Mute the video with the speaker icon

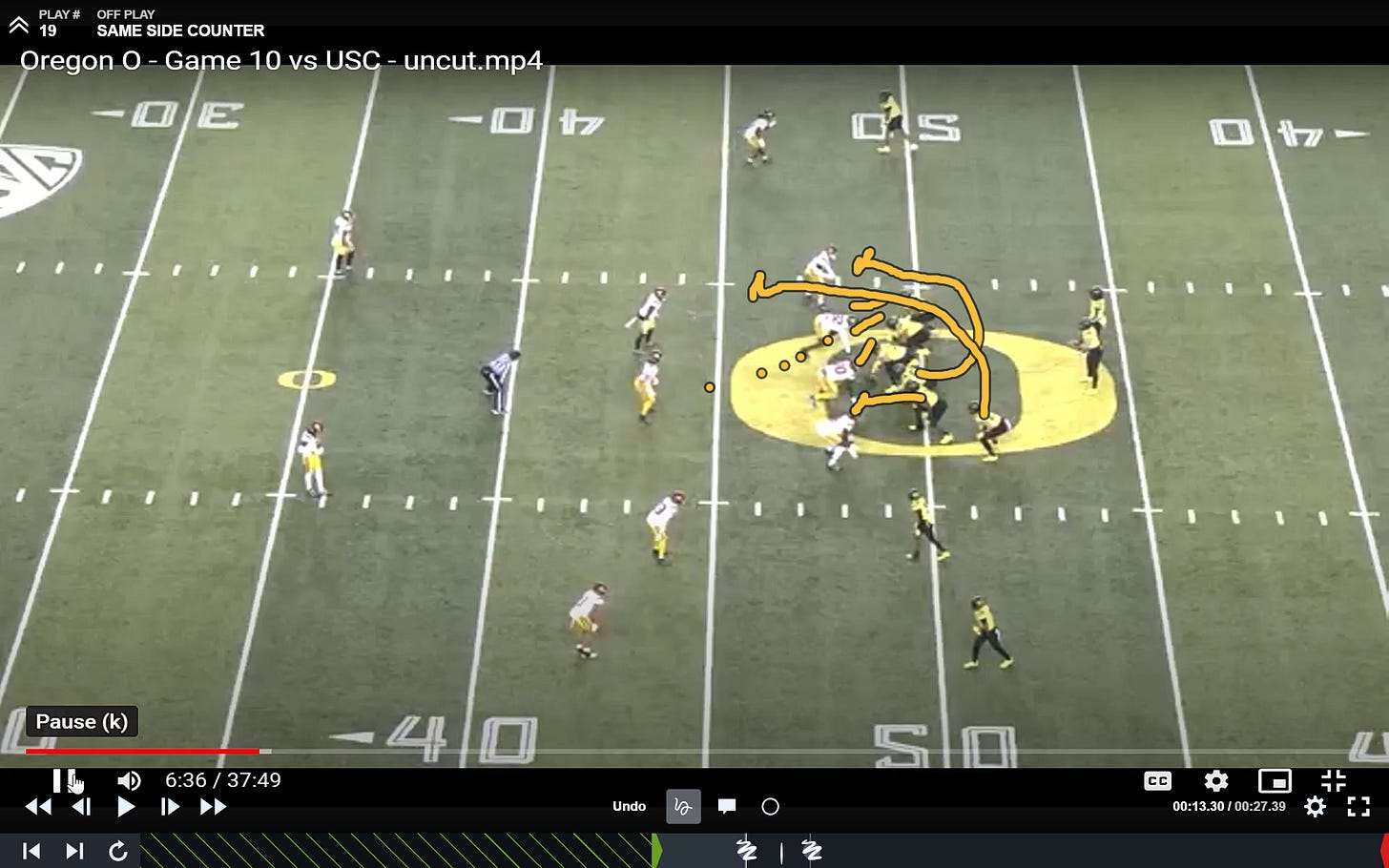point(129,781)
